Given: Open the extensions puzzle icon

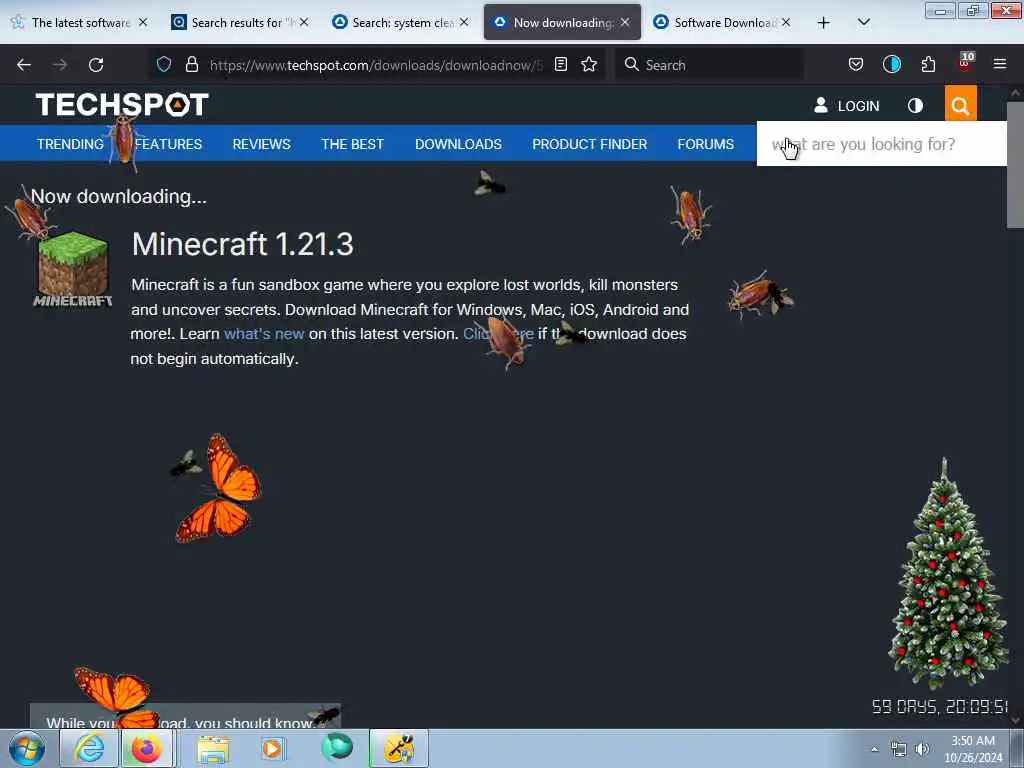Looking at the screenshot, I should pos(928,64).
